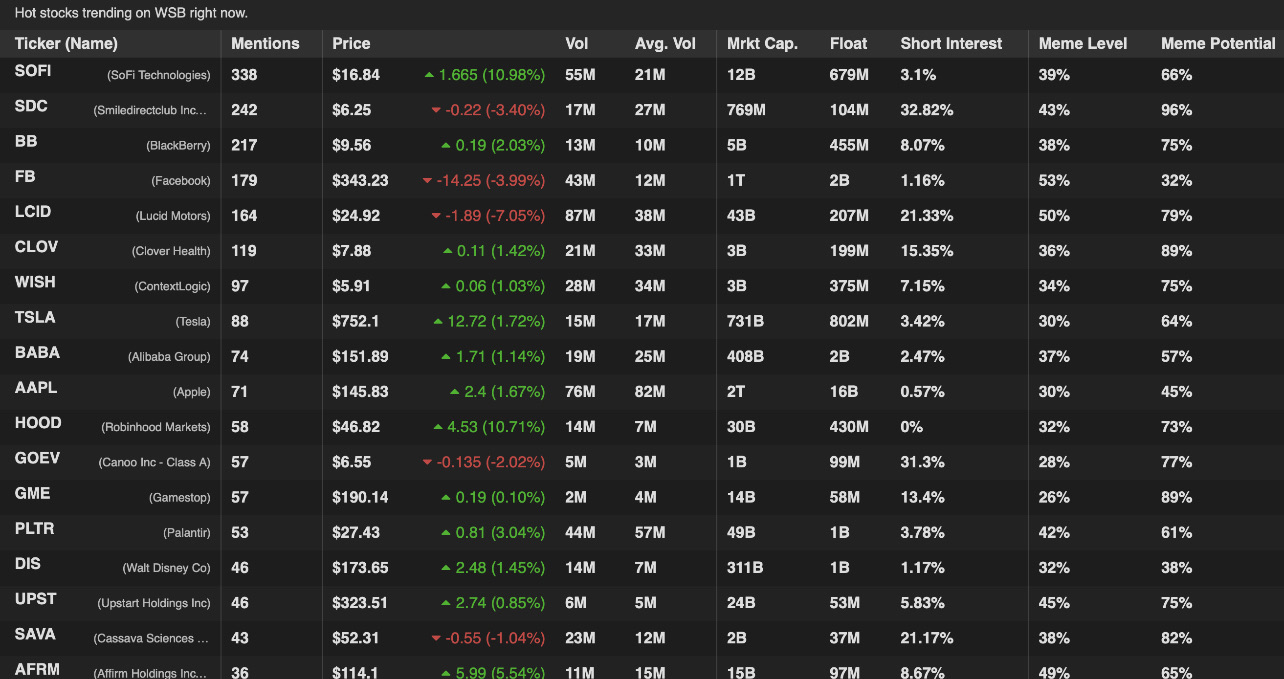Open the GME ticker link
The width and height of the screenshot is (1284, 679).
coord(32,494)
